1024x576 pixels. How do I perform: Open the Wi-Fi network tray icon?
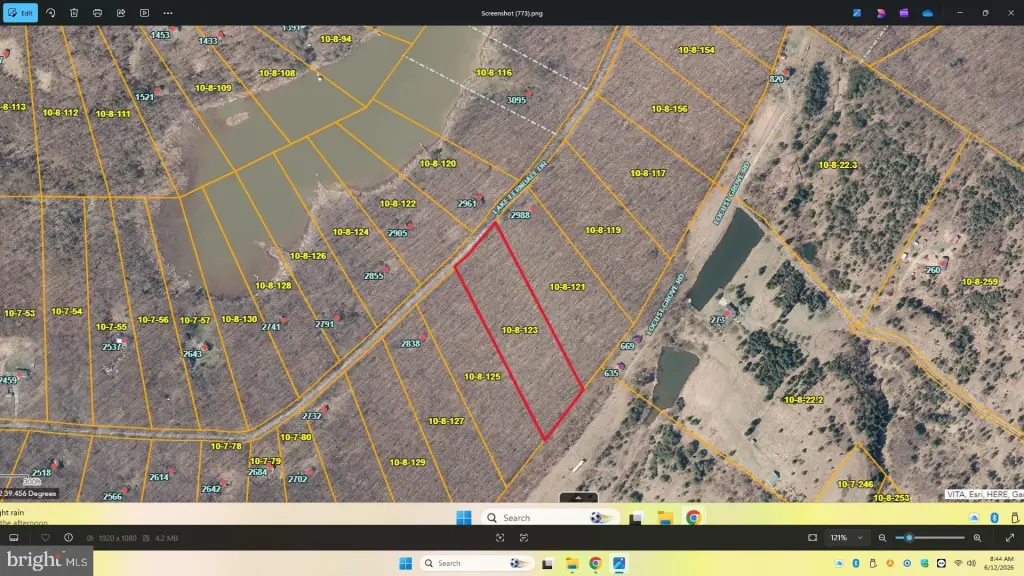958,563
